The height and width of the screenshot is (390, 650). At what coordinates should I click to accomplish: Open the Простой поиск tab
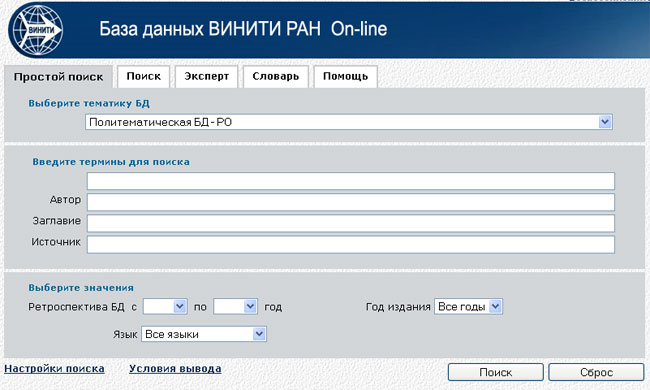pos(58,77)
